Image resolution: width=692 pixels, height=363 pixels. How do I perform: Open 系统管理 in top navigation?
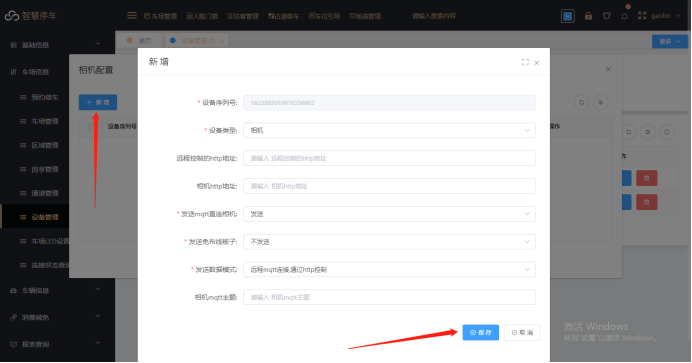365,16
